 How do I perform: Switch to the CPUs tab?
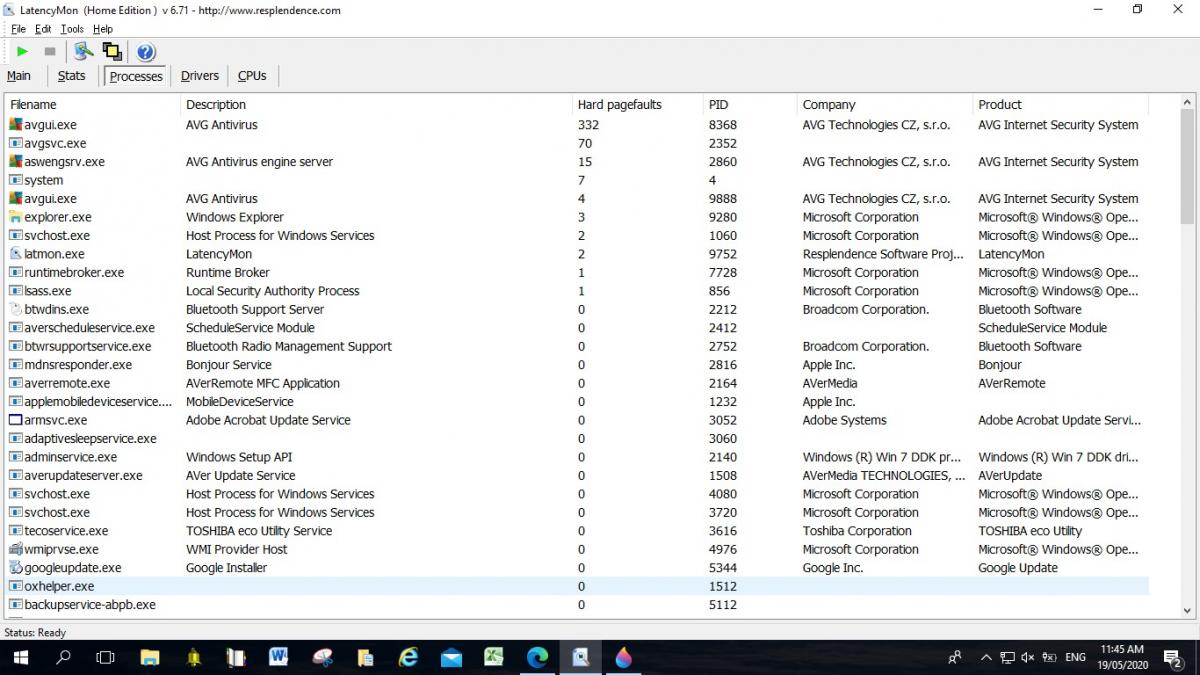pyautogui.click(x=252, y=76)
